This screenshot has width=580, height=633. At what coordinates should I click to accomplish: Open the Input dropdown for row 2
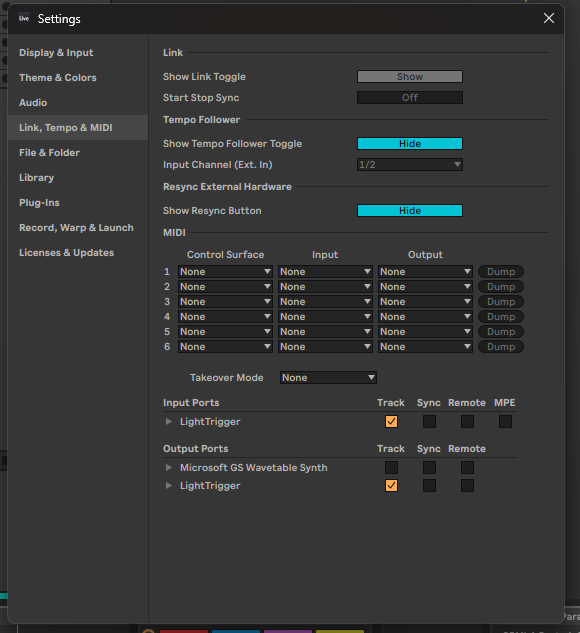(x=325, y=287)
